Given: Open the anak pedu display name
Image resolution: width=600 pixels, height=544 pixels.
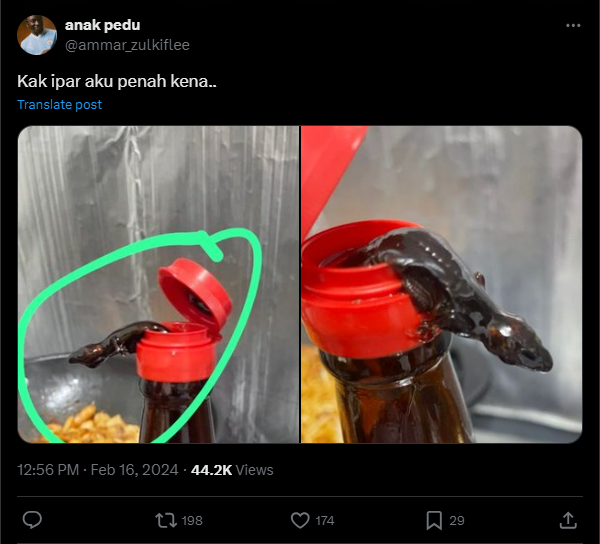Looking at the screenshot, I should 103,24.
